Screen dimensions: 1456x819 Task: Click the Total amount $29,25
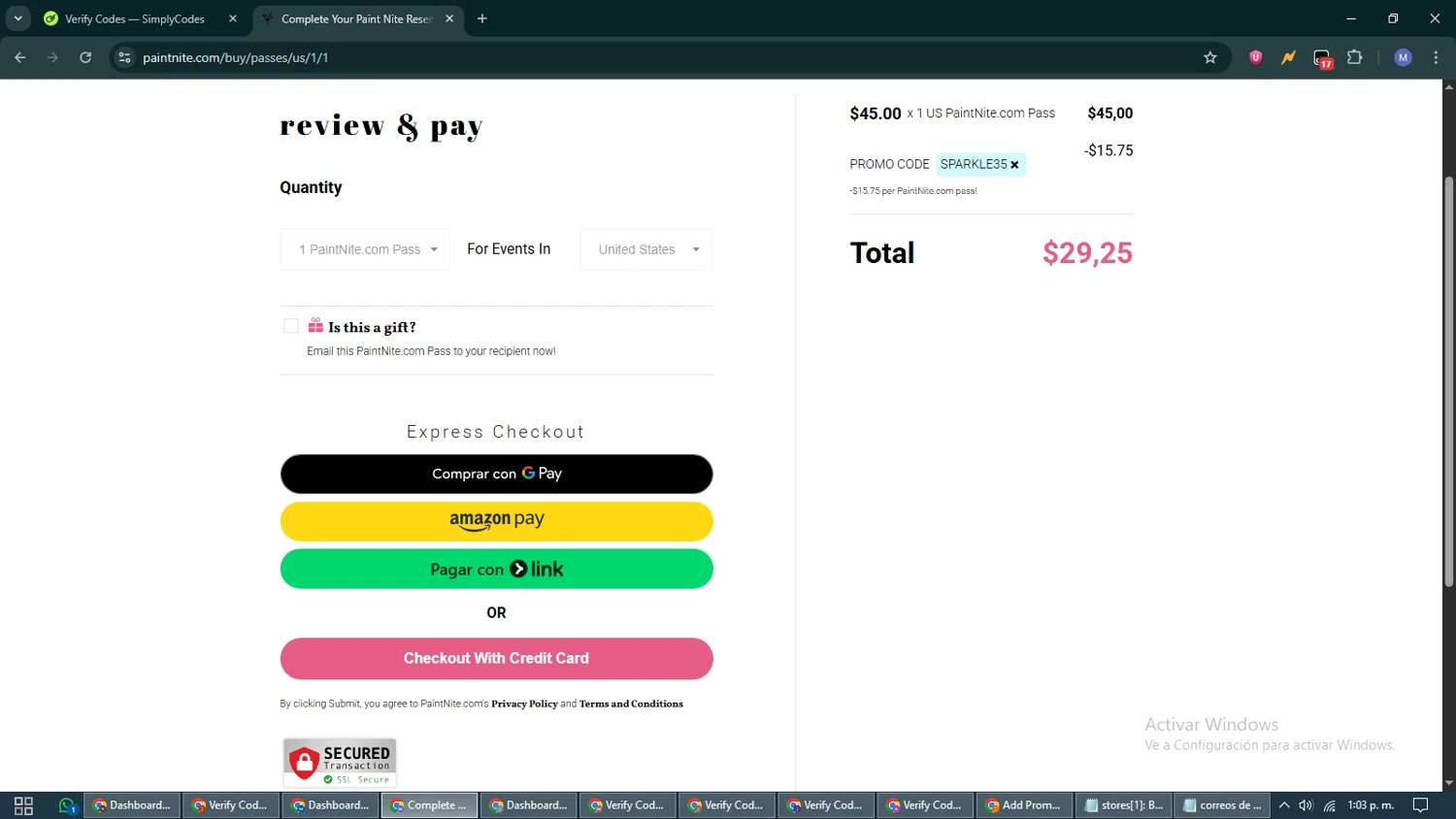coord(1087,253)
